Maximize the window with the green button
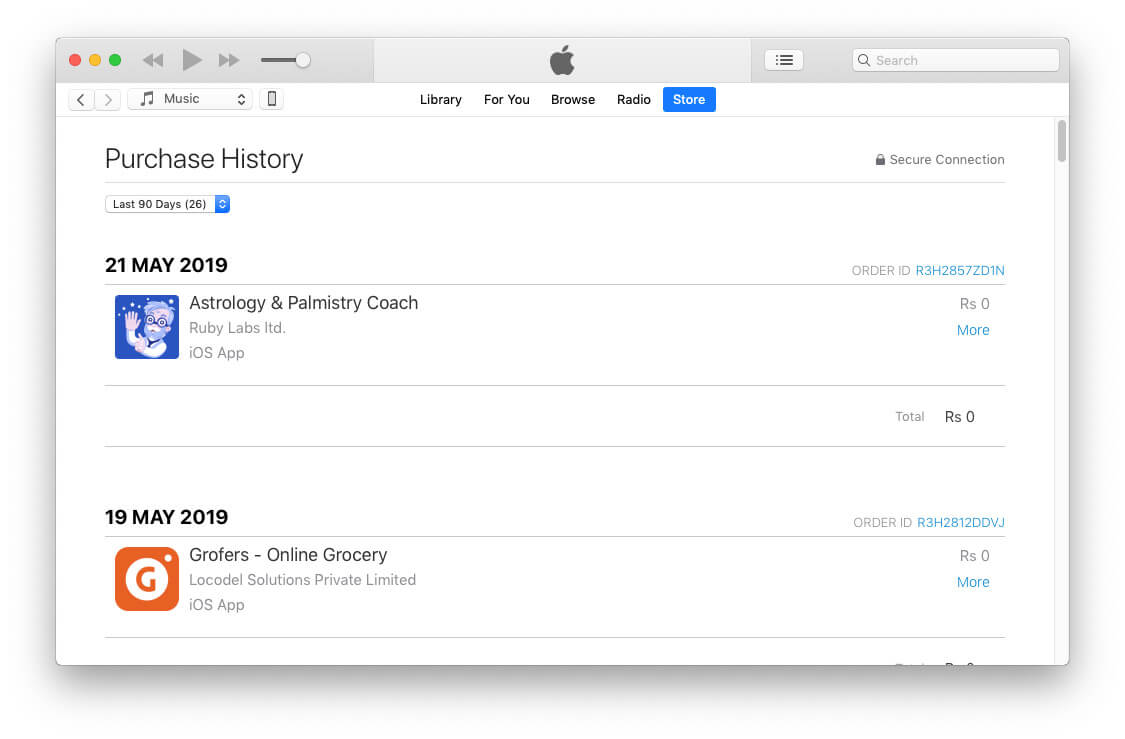The width and height of the screenshot is (1125, 739). coord(115,60)
